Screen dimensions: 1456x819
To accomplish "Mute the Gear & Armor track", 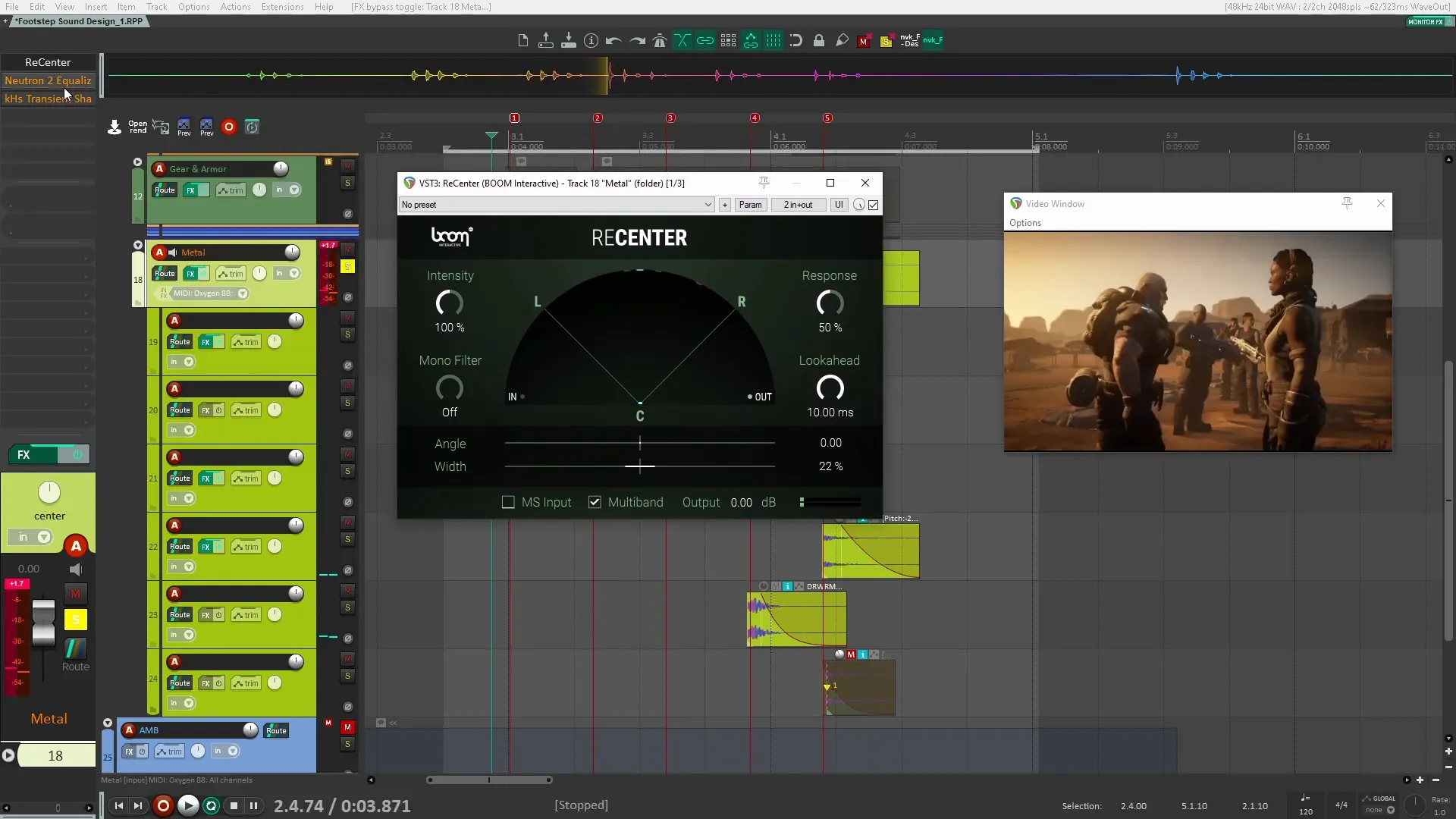I will tap(347, 165).
